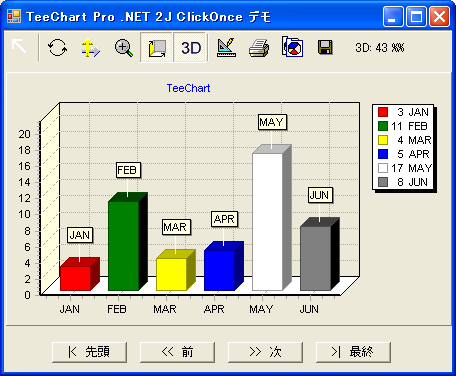Activate the rotate chart tool
Image resolution: width=456 pixels, height=376 pixels.
(x=57, y=47)
